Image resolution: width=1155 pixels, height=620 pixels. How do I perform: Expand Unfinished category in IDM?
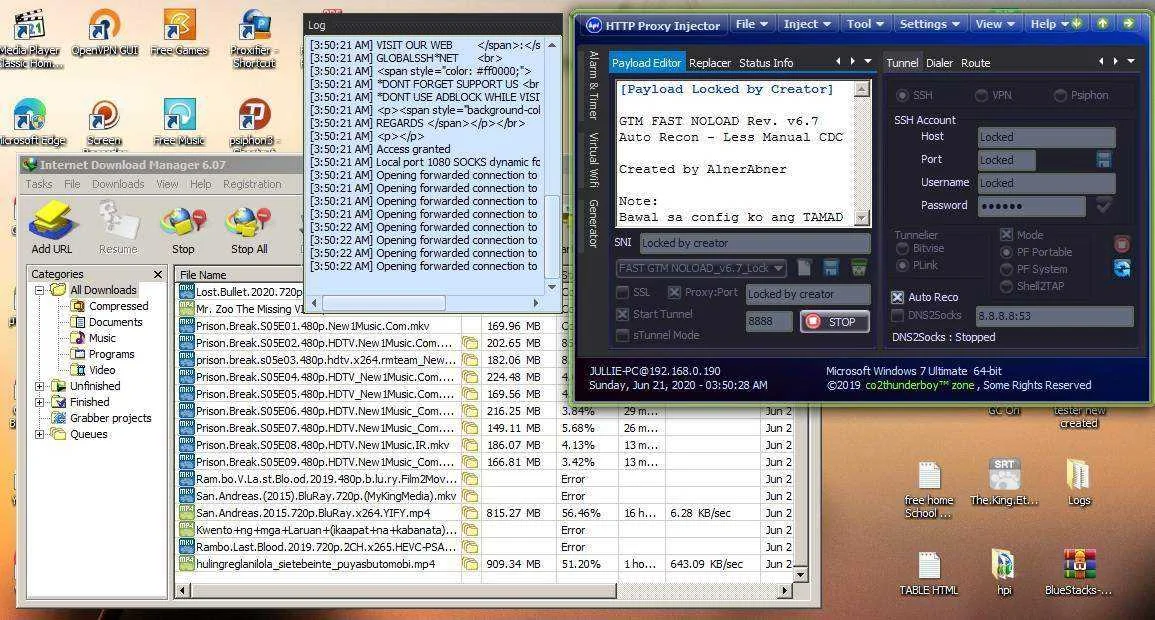tap(40, 386)
